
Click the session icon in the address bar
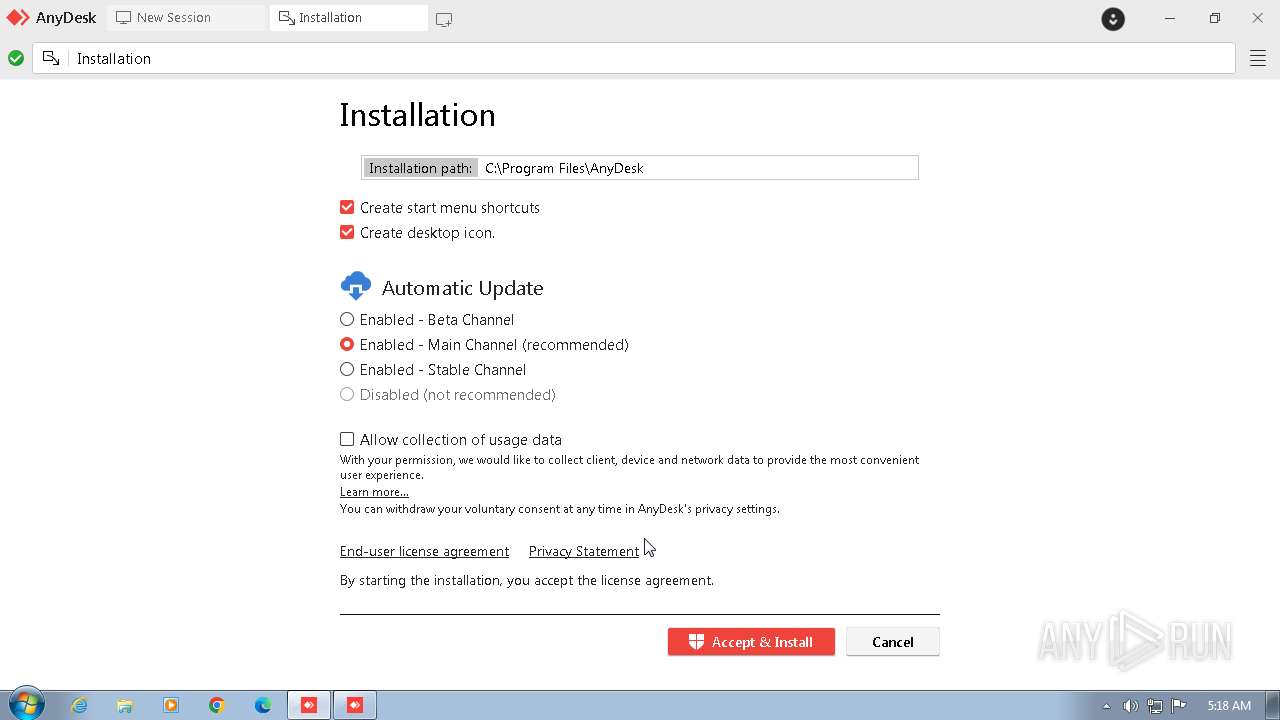click(51, 59)
